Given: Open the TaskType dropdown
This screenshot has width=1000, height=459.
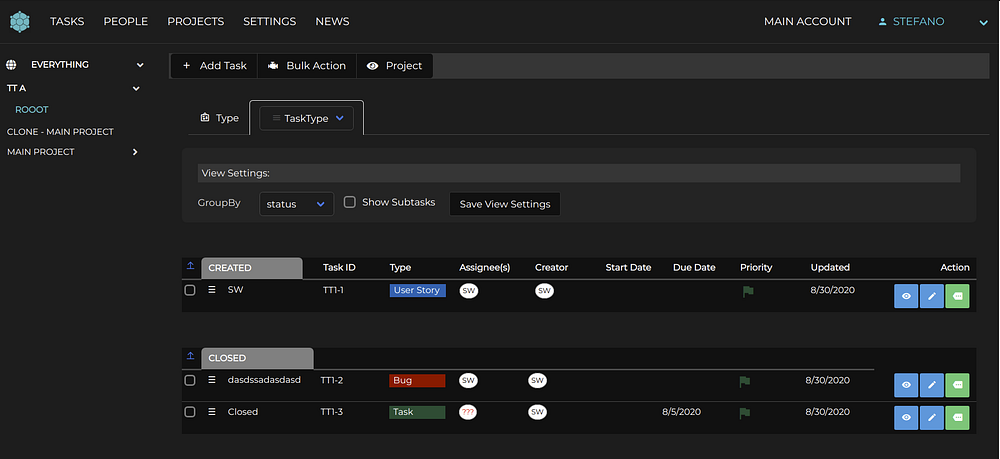Looking at the screenshot, I should [307, 118].
